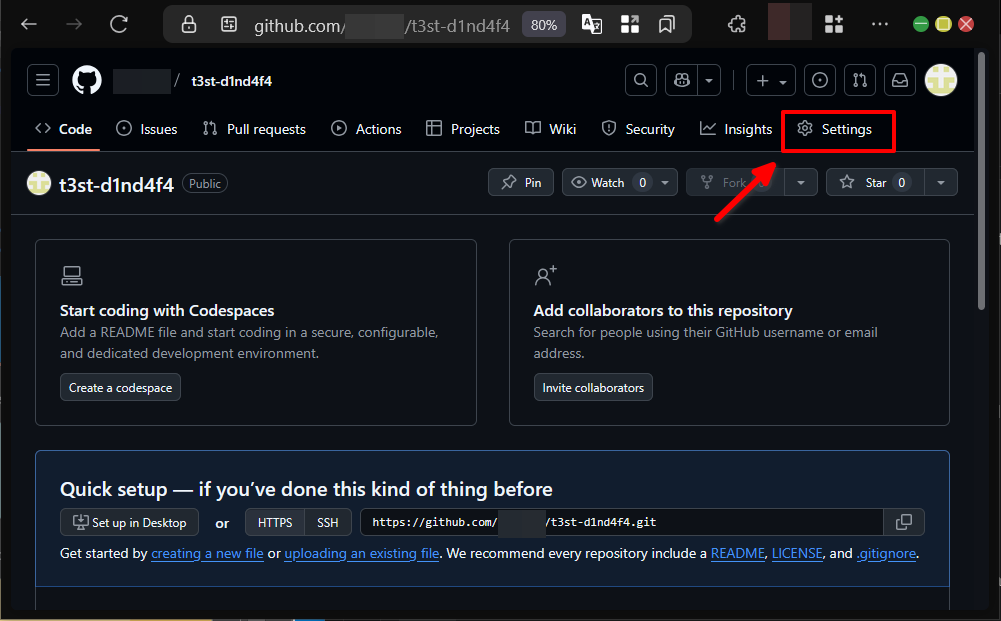Click the browser extensions puzzle icon
The height and width of the screenshot is (621, 1001).
pos(737,24)
